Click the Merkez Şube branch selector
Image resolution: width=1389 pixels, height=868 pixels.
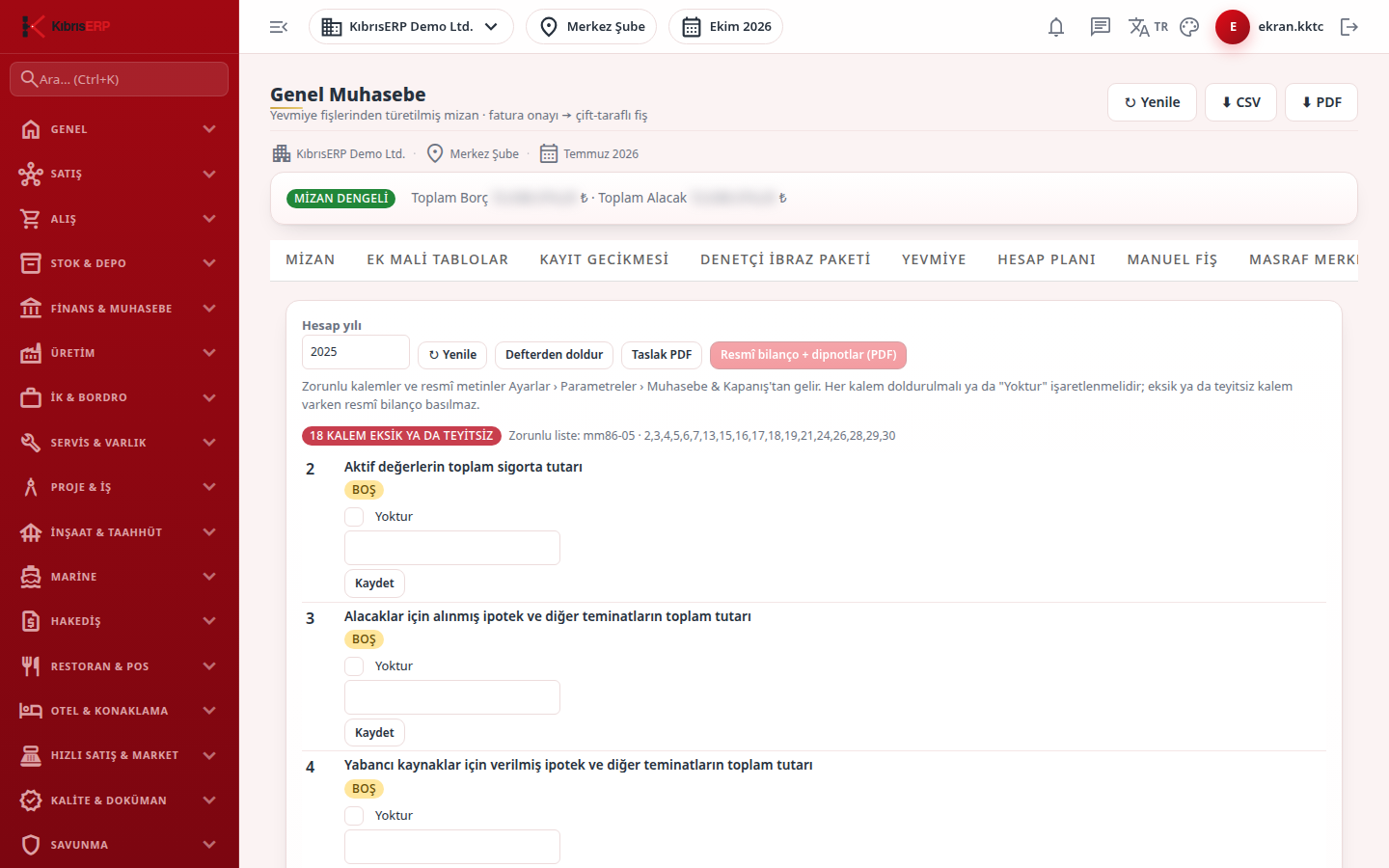tap(591, 27)
